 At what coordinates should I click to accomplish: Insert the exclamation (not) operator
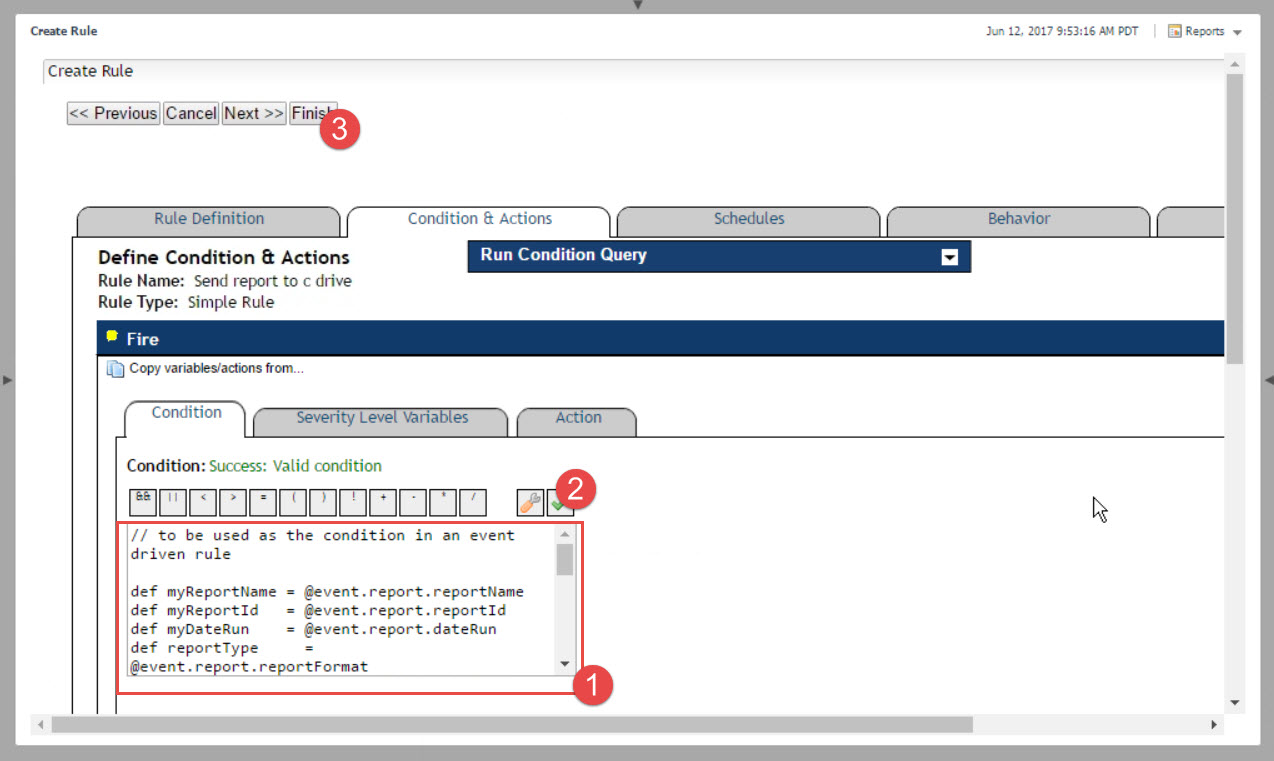353,501
